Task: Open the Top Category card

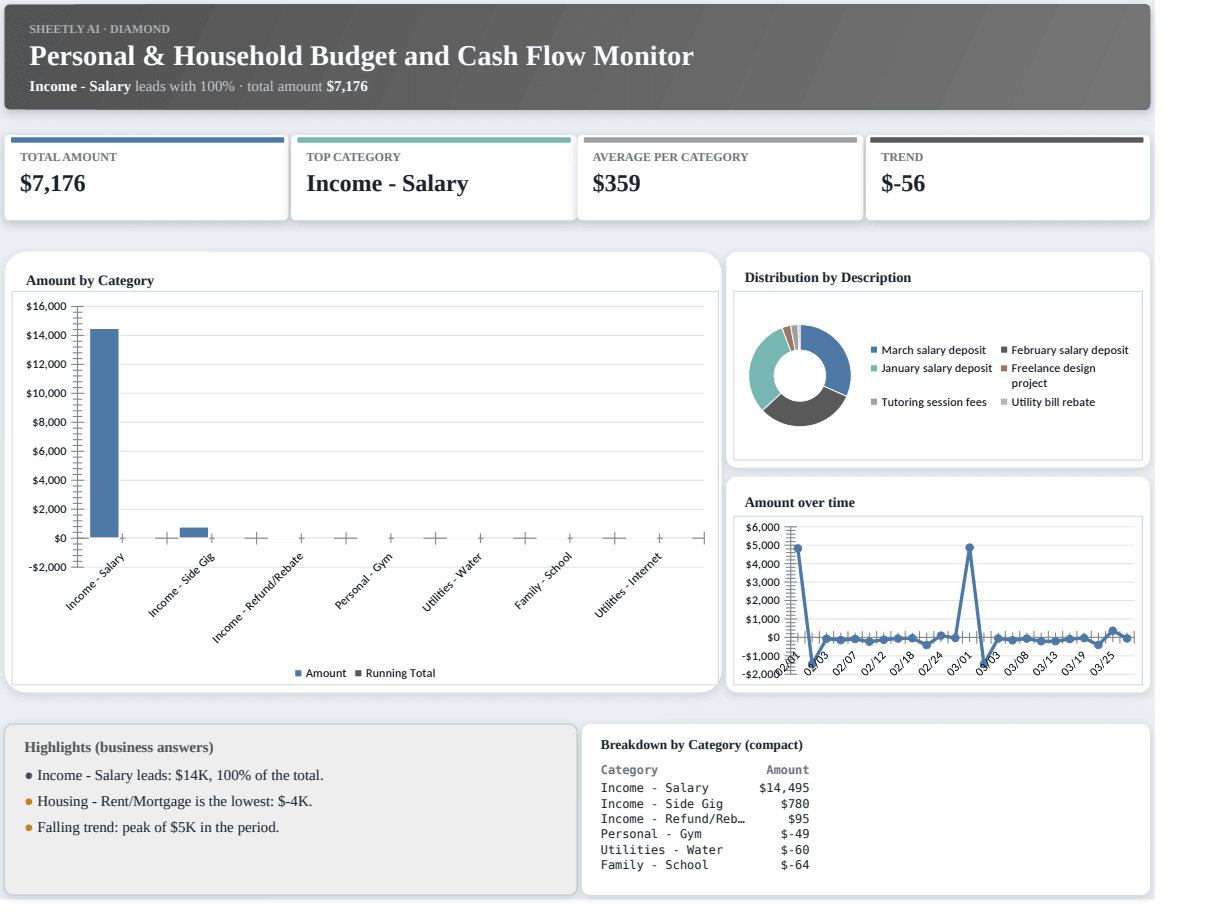Action: (x=433, y=178)
